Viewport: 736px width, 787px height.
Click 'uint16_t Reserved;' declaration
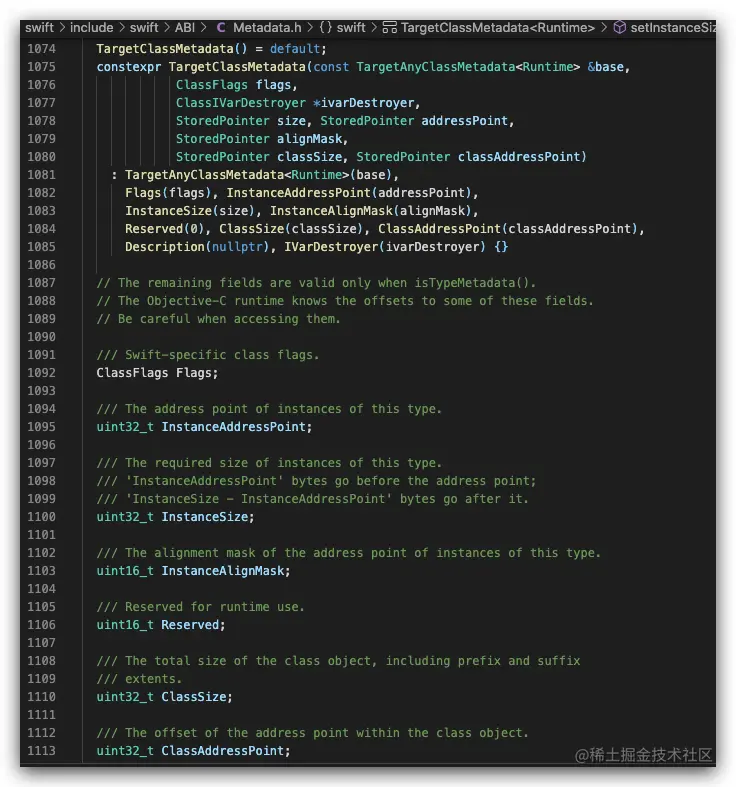(x=161, y=625)
